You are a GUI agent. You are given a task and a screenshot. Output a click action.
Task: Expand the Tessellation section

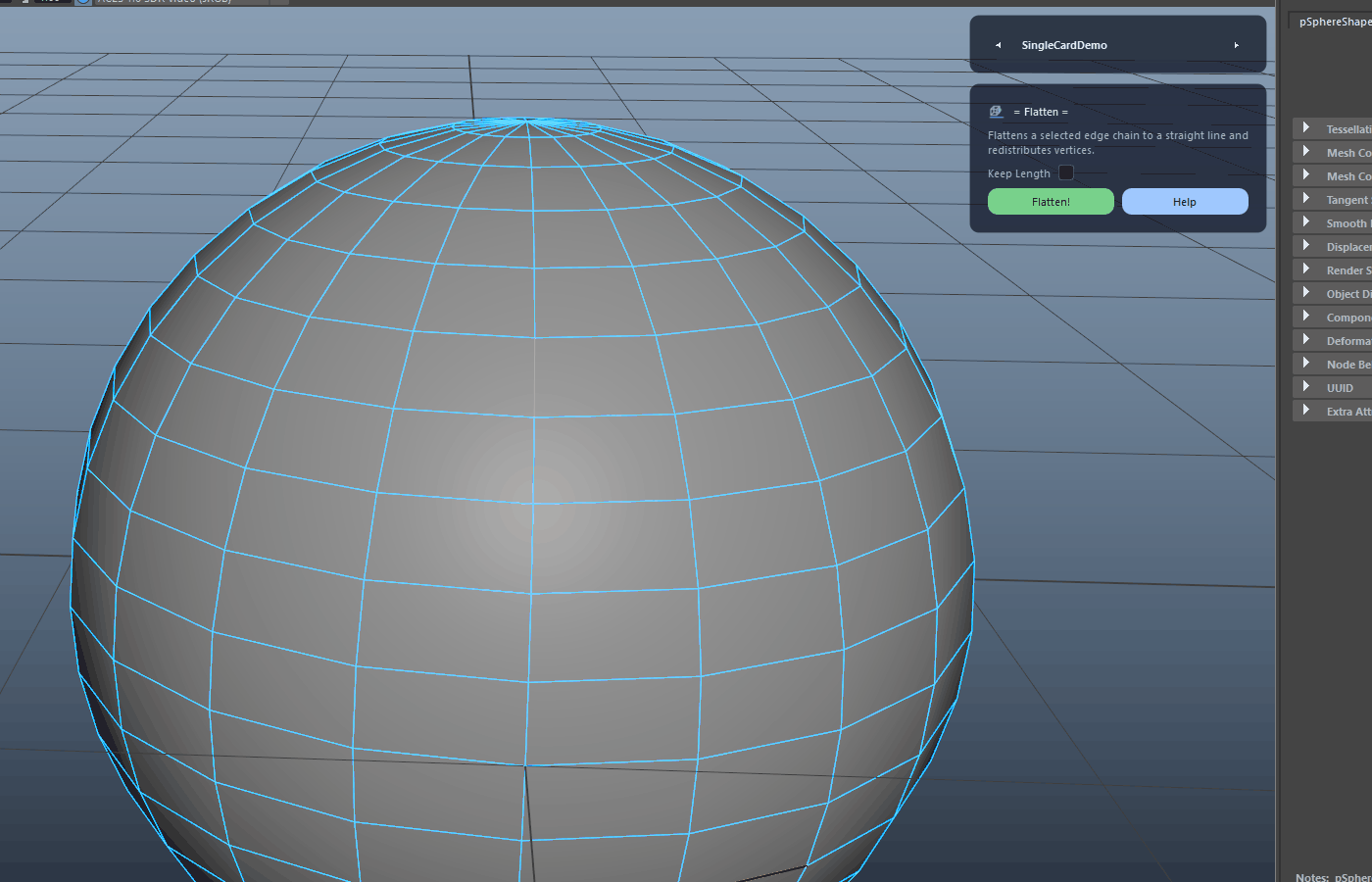pyautogui.click(x=1333, y=128)
